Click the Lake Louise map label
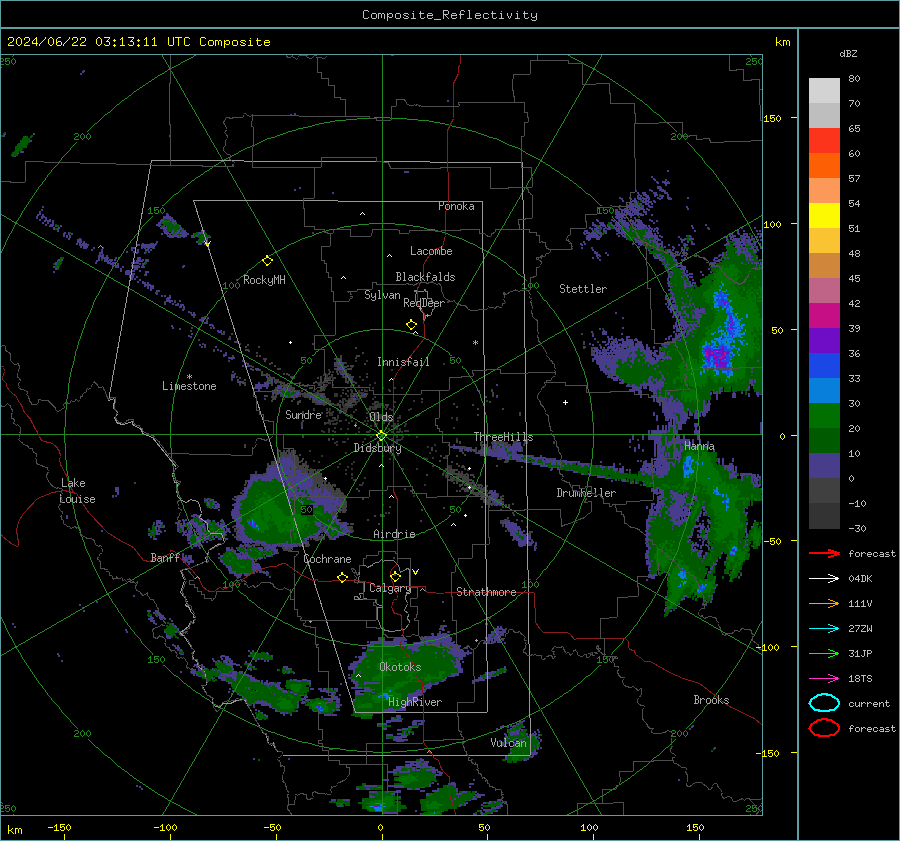900x841 pixels. [77, 491]
